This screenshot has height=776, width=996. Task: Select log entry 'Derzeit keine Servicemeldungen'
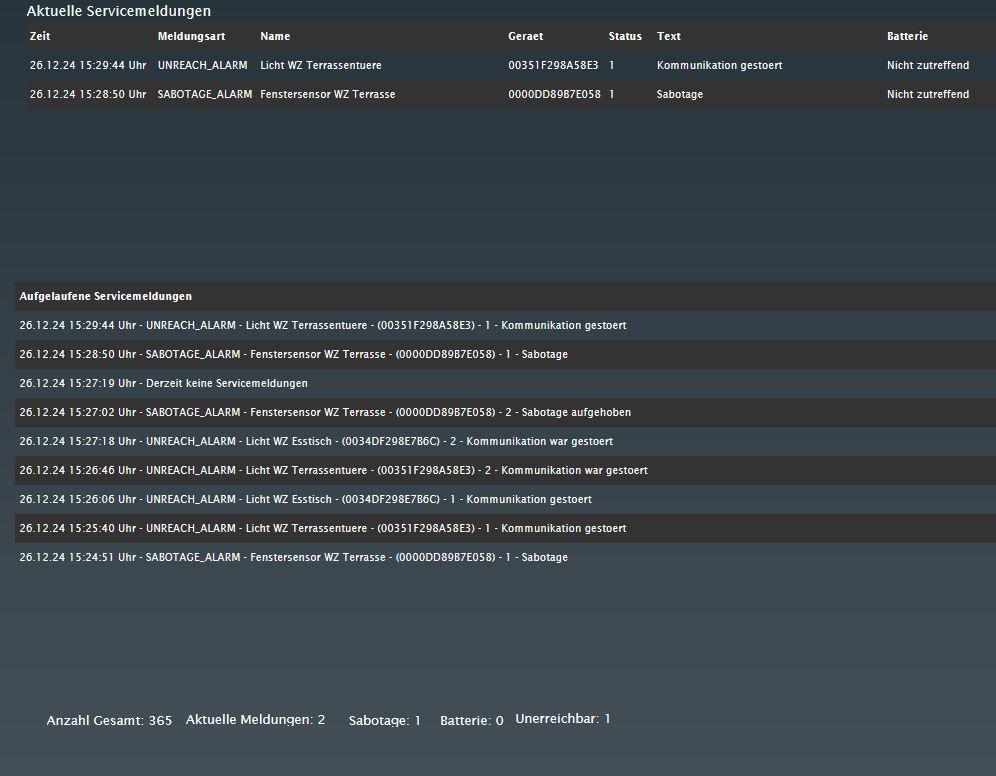pos(163,384)
